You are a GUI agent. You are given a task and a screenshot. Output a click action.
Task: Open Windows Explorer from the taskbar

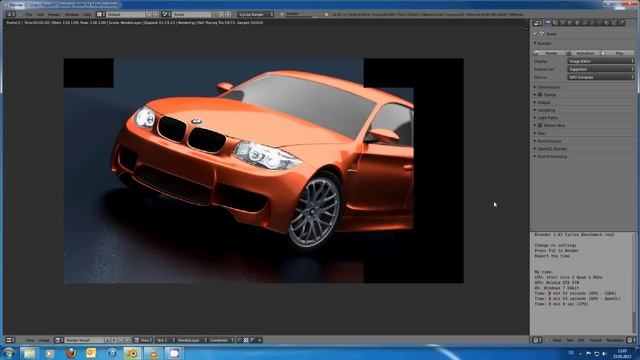[x=29, y=353]
